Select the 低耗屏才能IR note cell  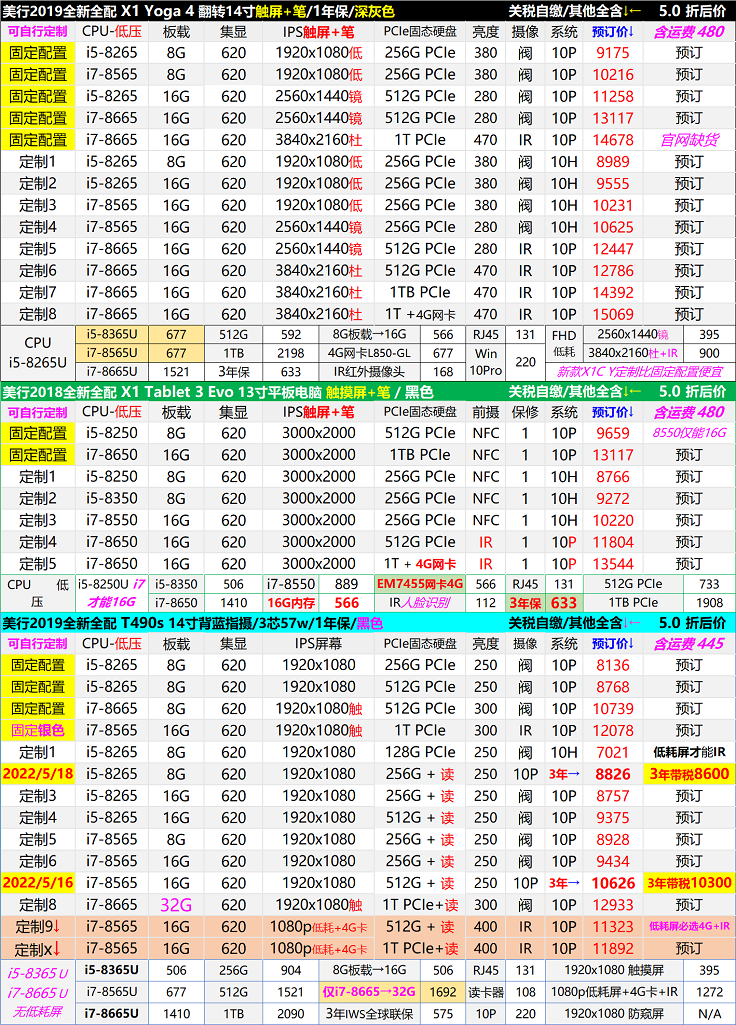click(x=689, y=752)
